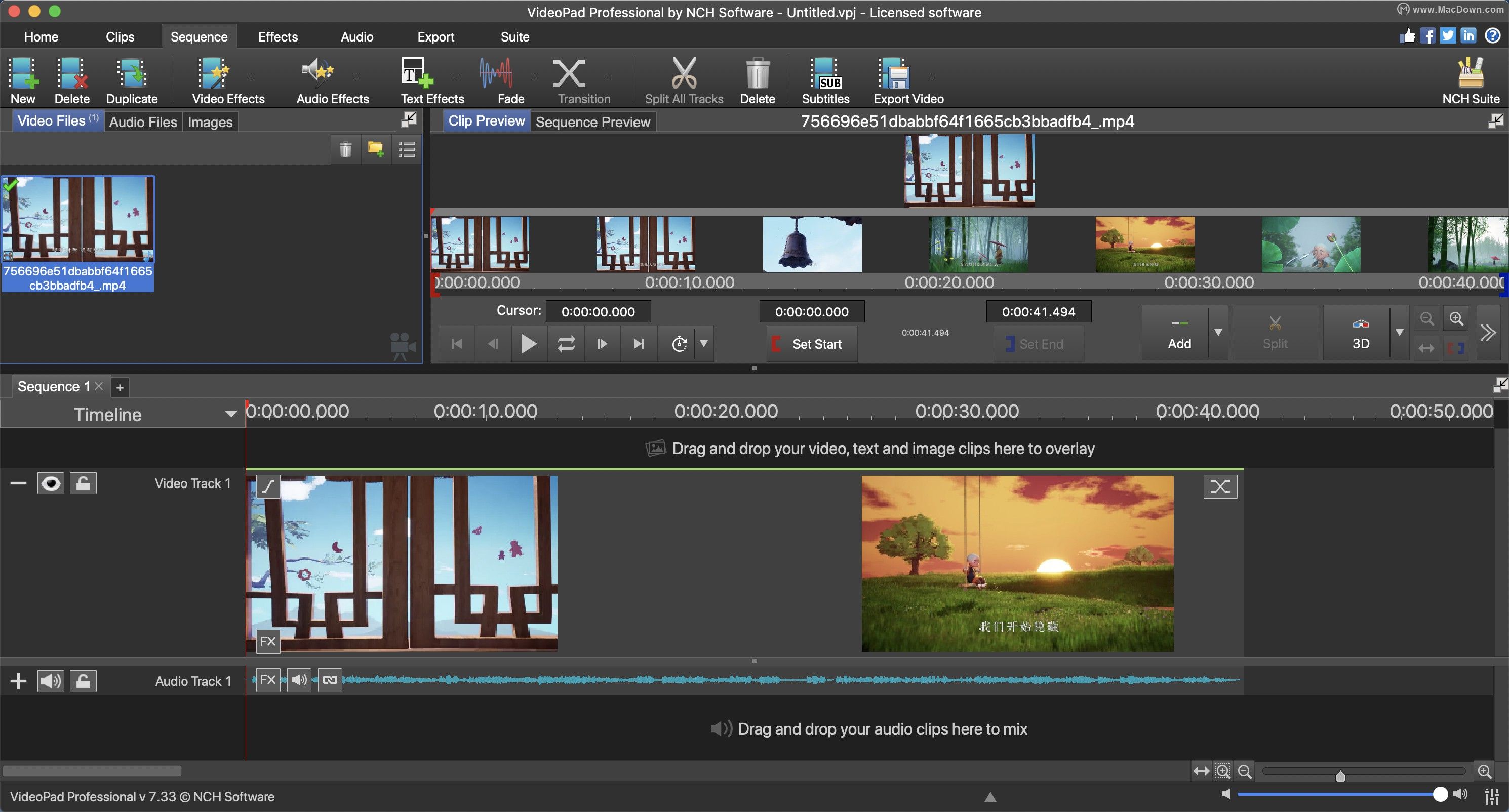Expand Audio Effects dropdown arrow
The height and width of the screenshot is (812, 1509).
355,76
